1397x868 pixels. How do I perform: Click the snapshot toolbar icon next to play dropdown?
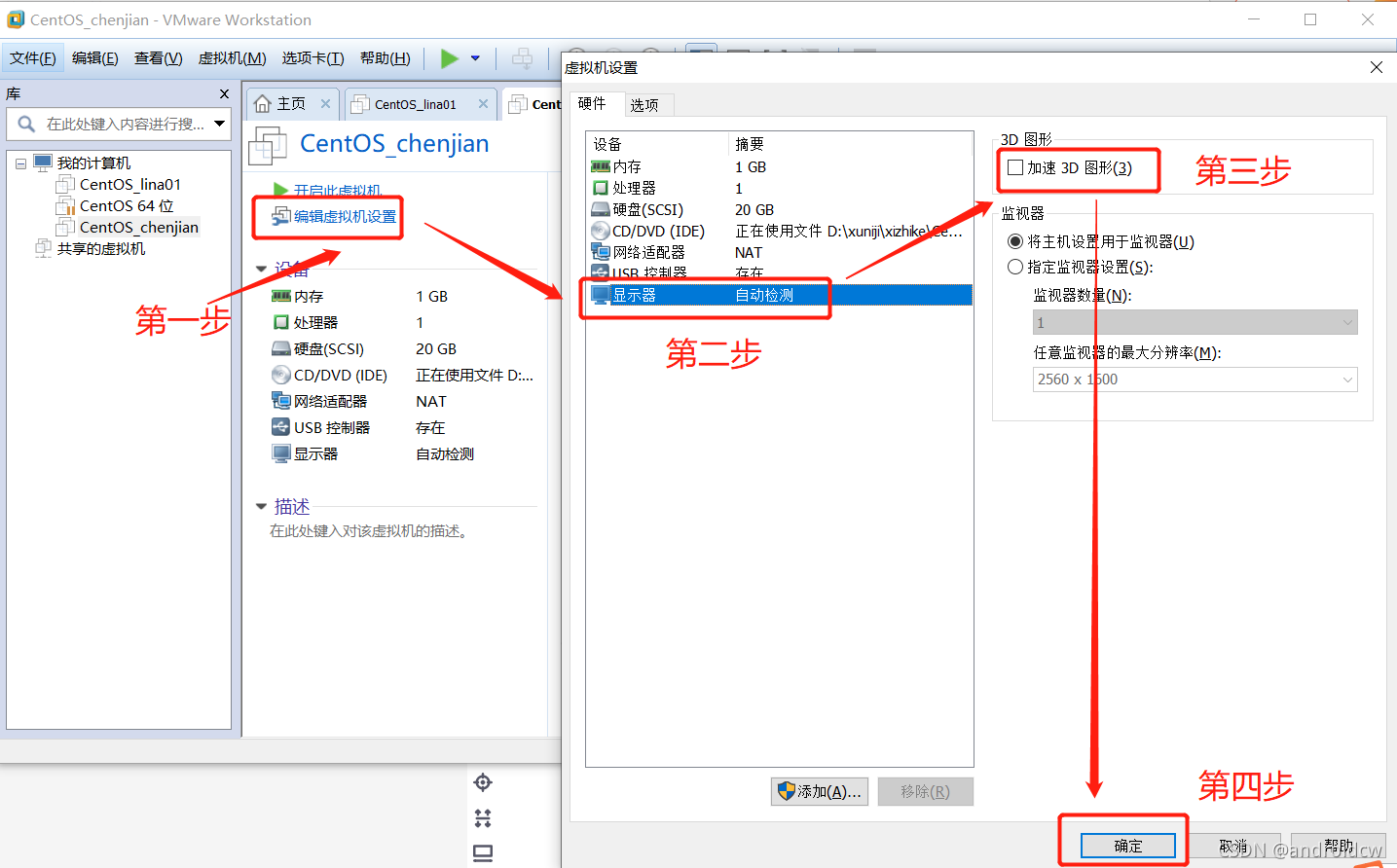pos(523,58)
